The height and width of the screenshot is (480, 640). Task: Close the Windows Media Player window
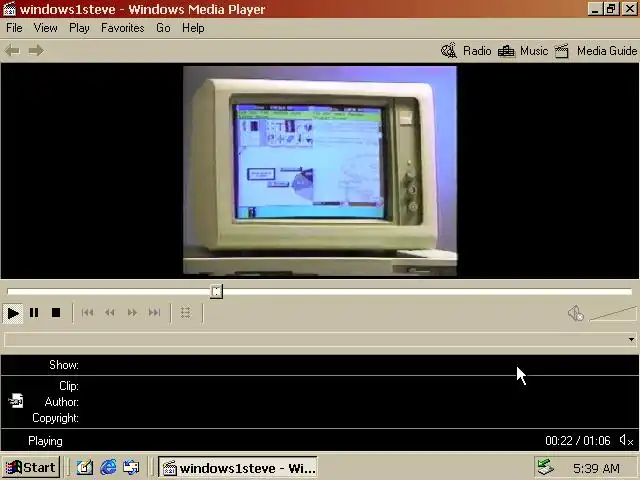pyautogui.click(x=629, y=9)
